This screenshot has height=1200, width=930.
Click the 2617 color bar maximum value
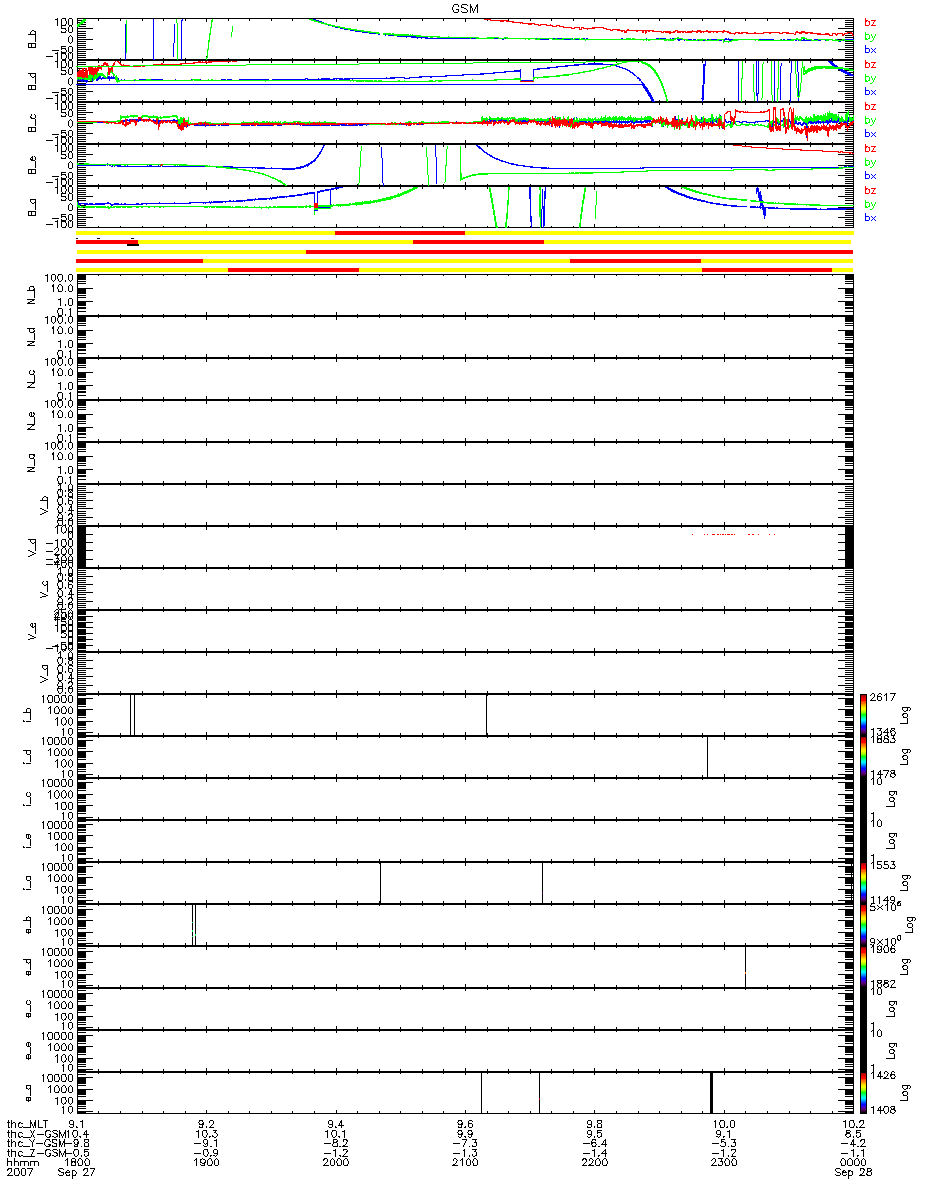(881, 697)
